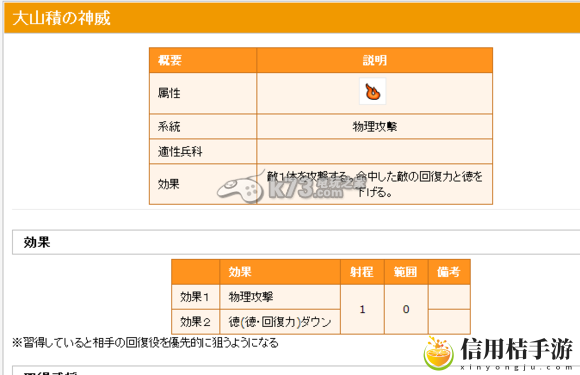Click the '効果2' row label
The image size is (580, 375).
(195, 322)
